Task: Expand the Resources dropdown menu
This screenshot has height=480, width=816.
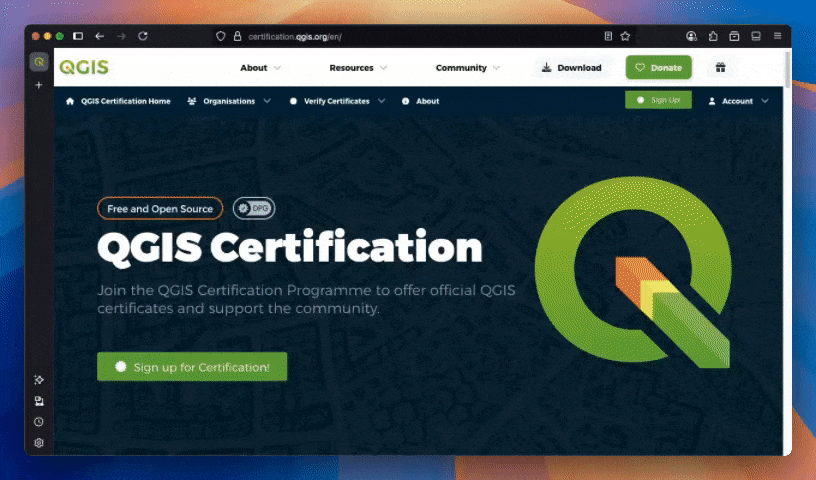Action: click(358, 68)
